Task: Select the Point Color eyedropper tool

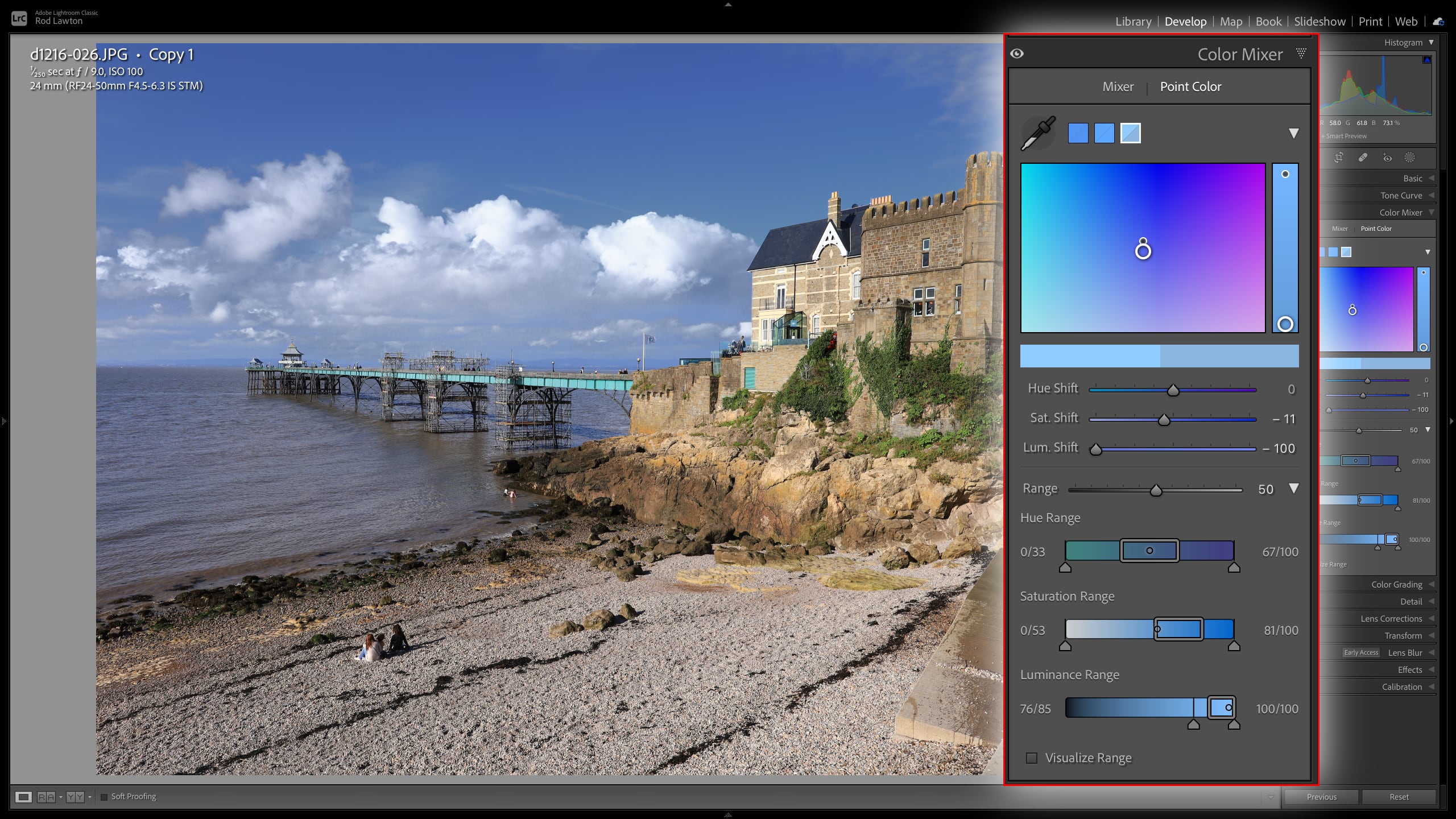Action: tap(1038, 134)
